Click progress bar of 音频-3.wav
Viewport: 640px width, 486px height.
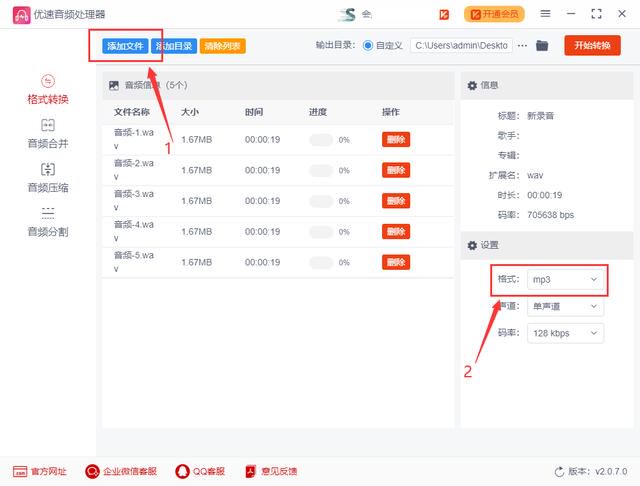pyautogui.click(x=321, y=201)
